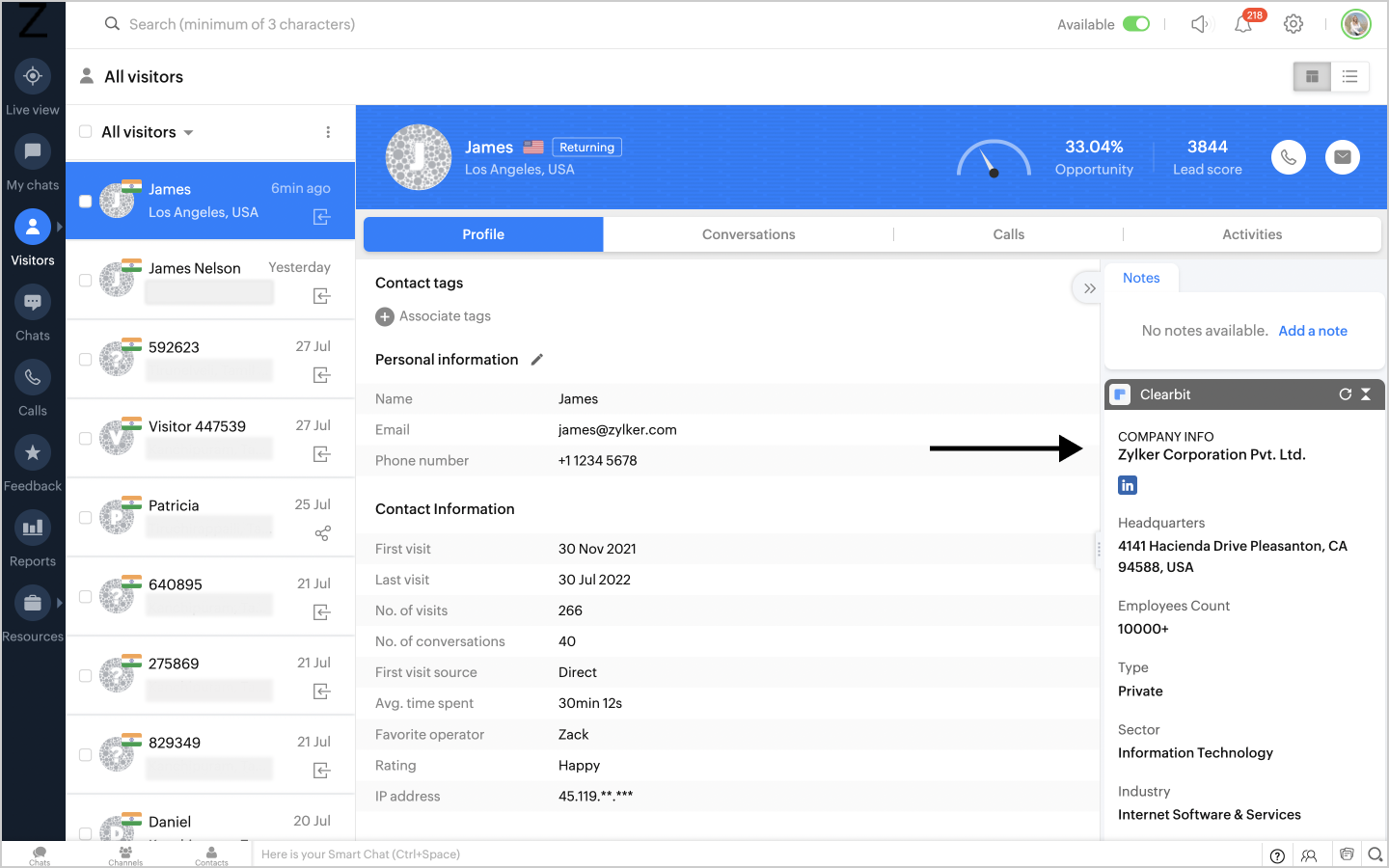Select checkbox for Visitor 447539
The image size is (1389, 868).
[x=85, y=439]
